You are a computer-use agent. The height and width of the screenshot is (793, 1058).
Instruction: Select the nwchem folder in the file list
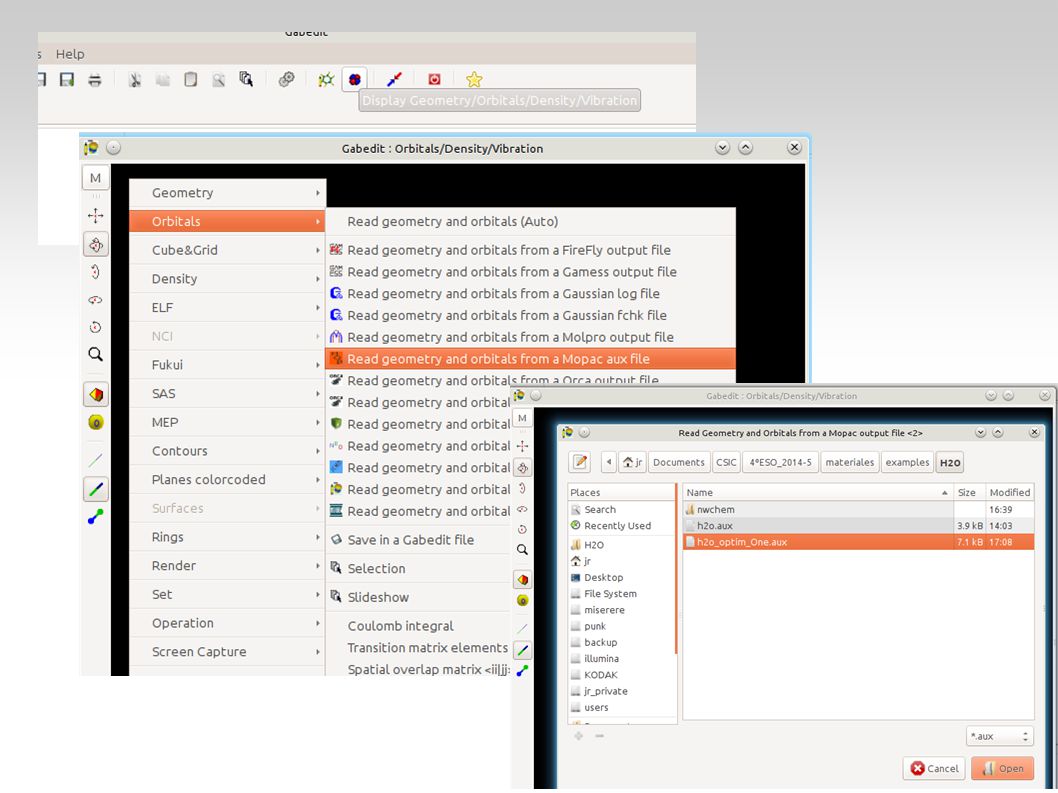click(858, 510)
